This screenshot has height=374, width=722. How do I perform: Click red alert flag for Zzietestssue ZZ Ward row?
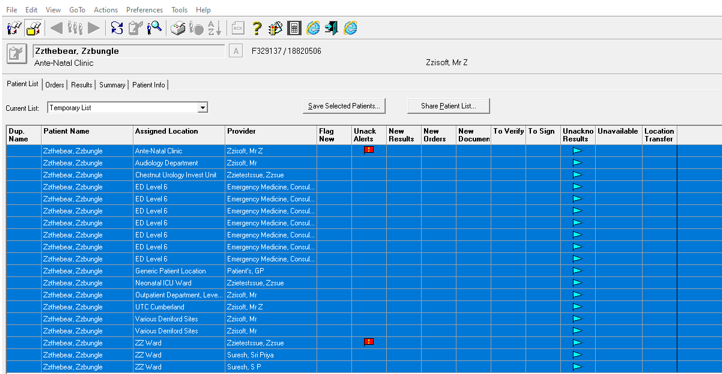(x=369, y=342)
